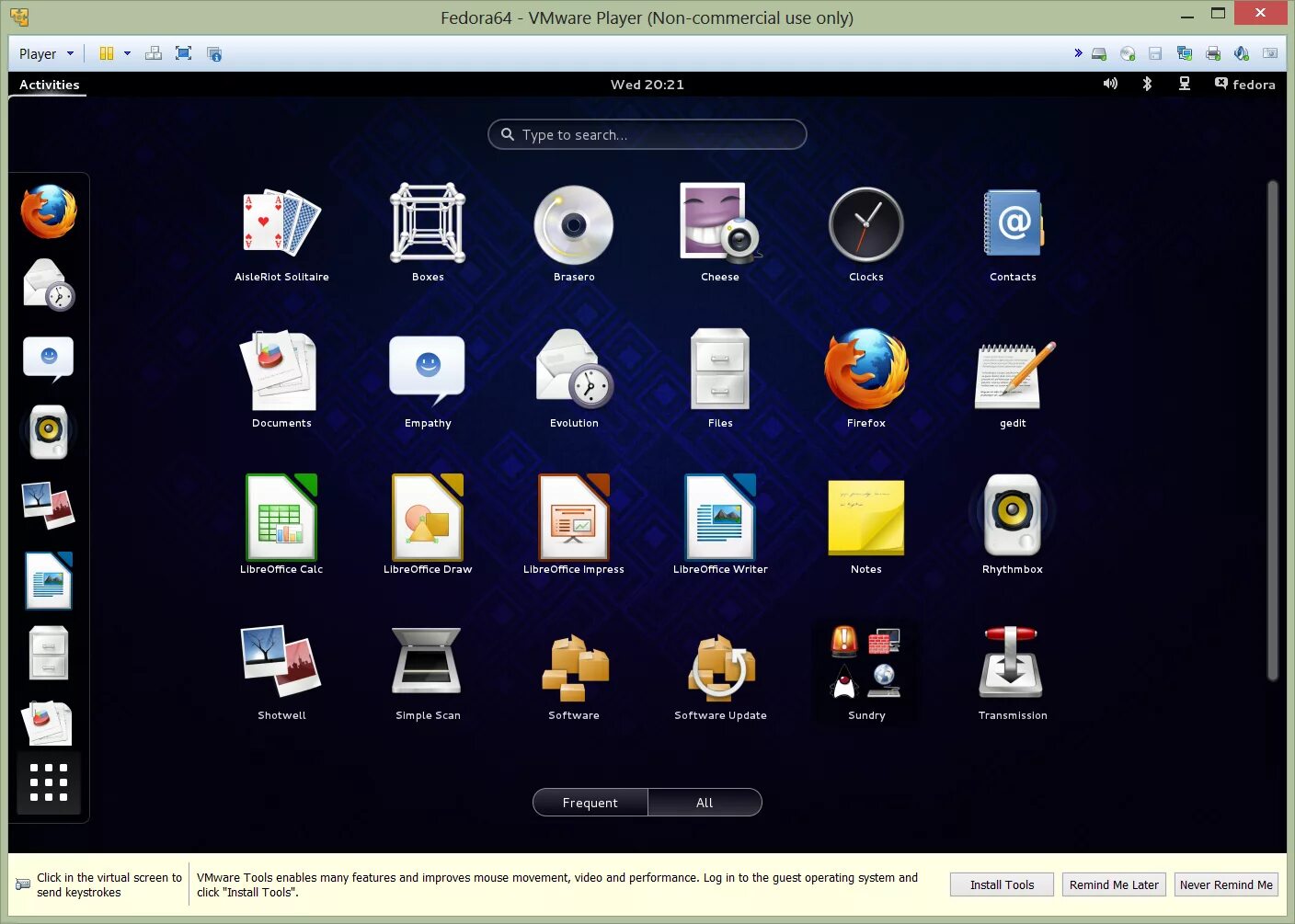Click the VMware suspend/pause button
This screenshot has width=1295, height=924.
click(107, 53)
